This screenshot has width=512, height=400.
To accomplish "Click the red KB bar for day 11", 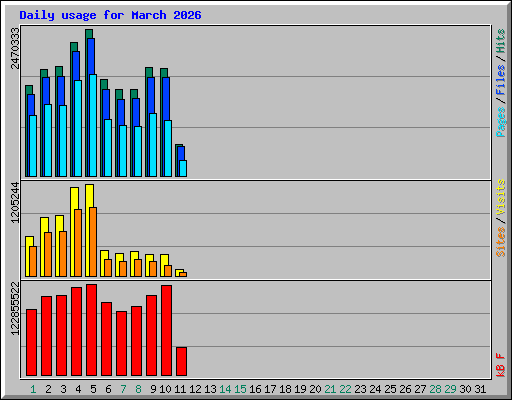I will (x=182, y=361).
